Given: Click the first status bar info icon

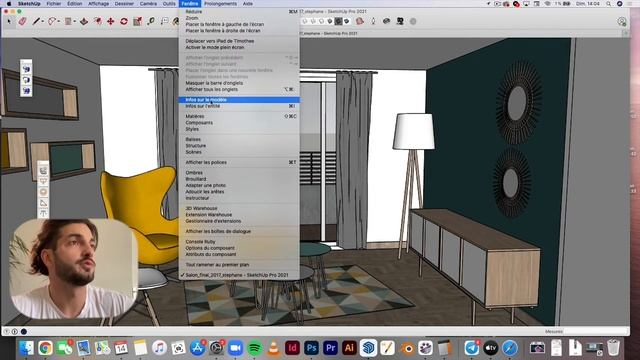Looking at the screenshot, I should tap(6, 331).
